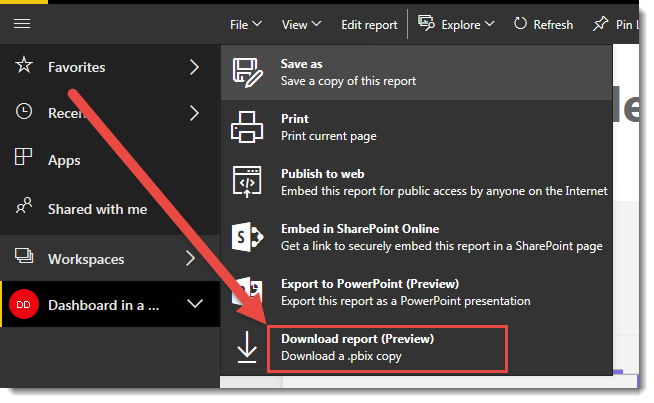Viewport: 654px width, 403px height.
Task: Click the Workspaces stacked-windows icon
Action: pos(24,256)
